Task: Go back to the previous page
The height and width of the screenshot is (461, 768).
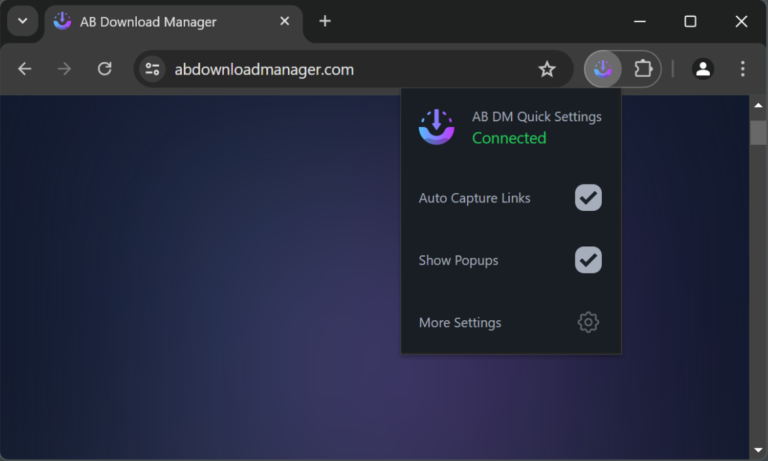Action: (24, 69)
